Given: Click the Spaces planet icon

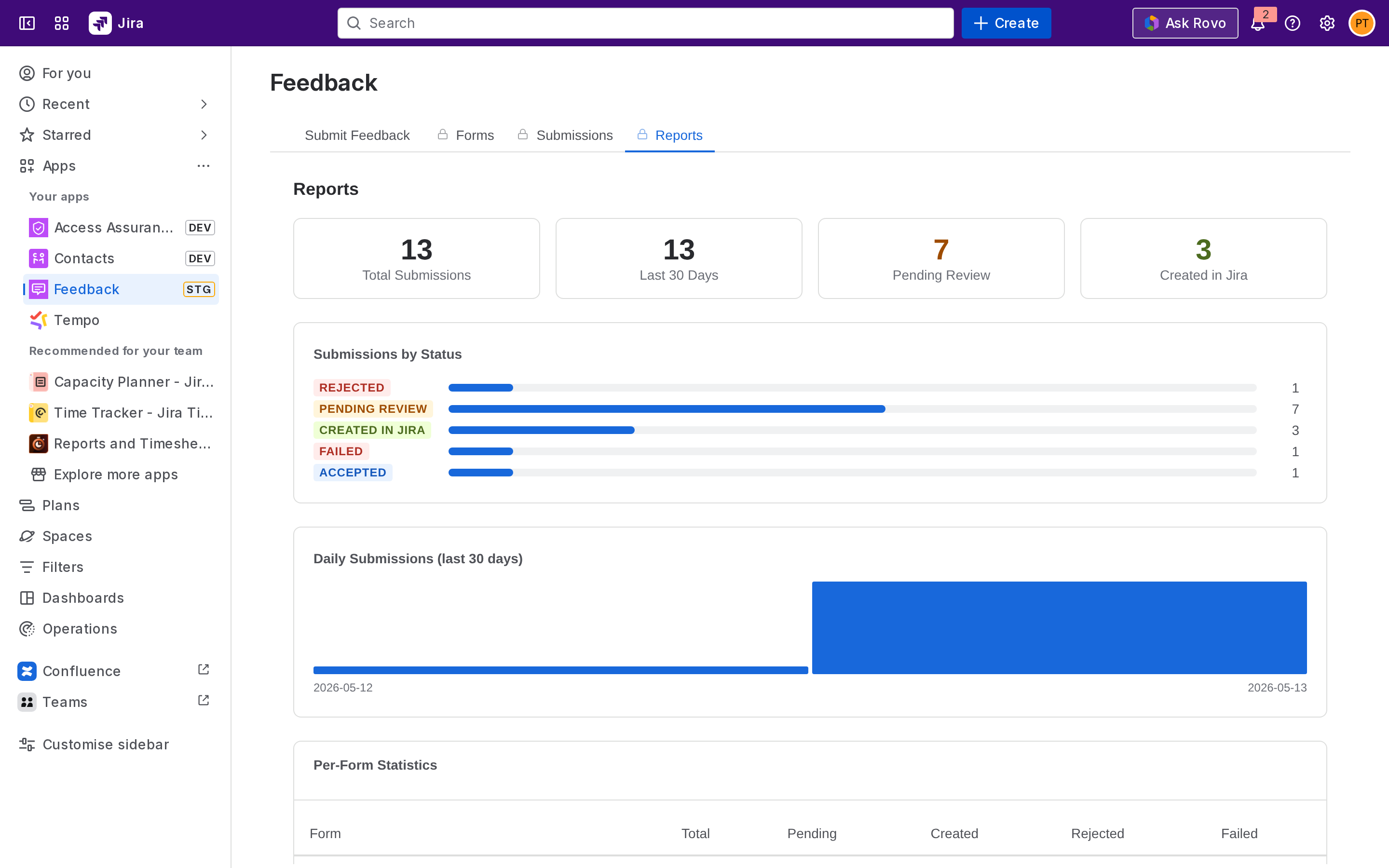Looking at the screenshot, I should [27, 536].
